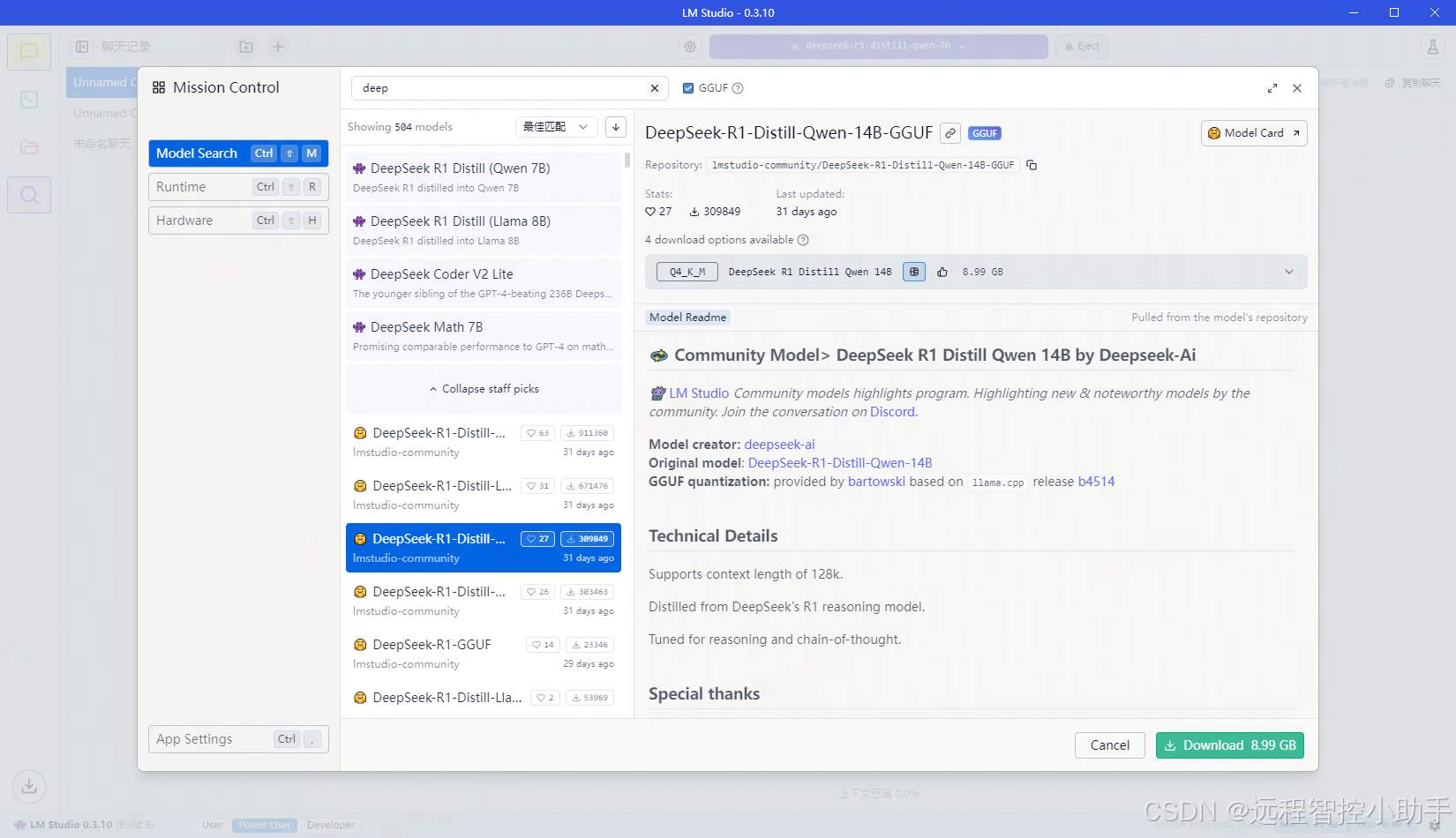The height and width of the screenshot is (838, 1456).
Task: Select DeepSeek Math 7B staff pick
Action: (484, 336)
